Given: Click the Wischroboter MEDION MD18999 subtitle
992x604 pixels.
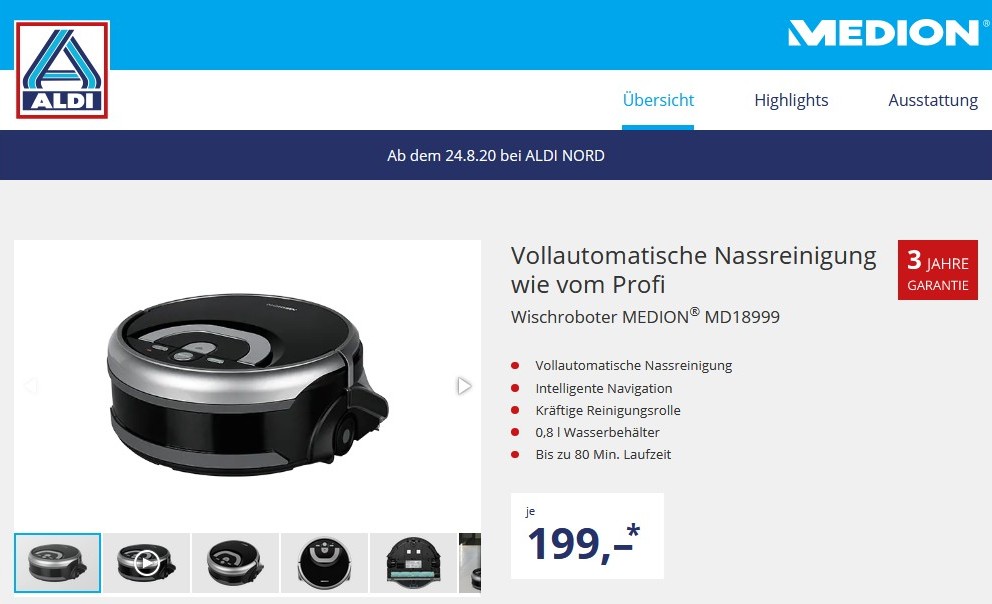Looking at the screenshot, I should [645, 316].
